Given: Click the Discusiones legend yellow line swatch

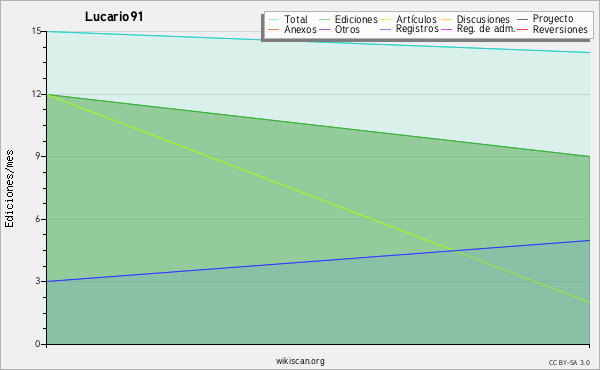Looking at the screenshot, I should (447, 20).
